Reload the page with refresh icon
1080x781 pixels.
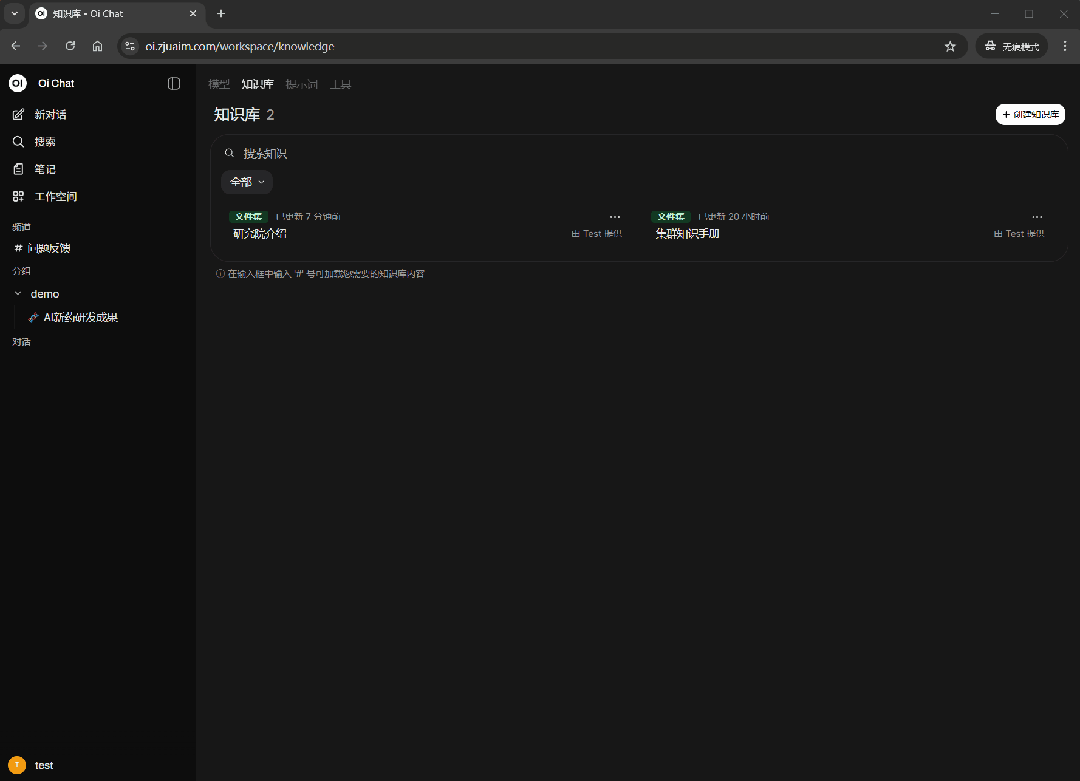(70, 46)
